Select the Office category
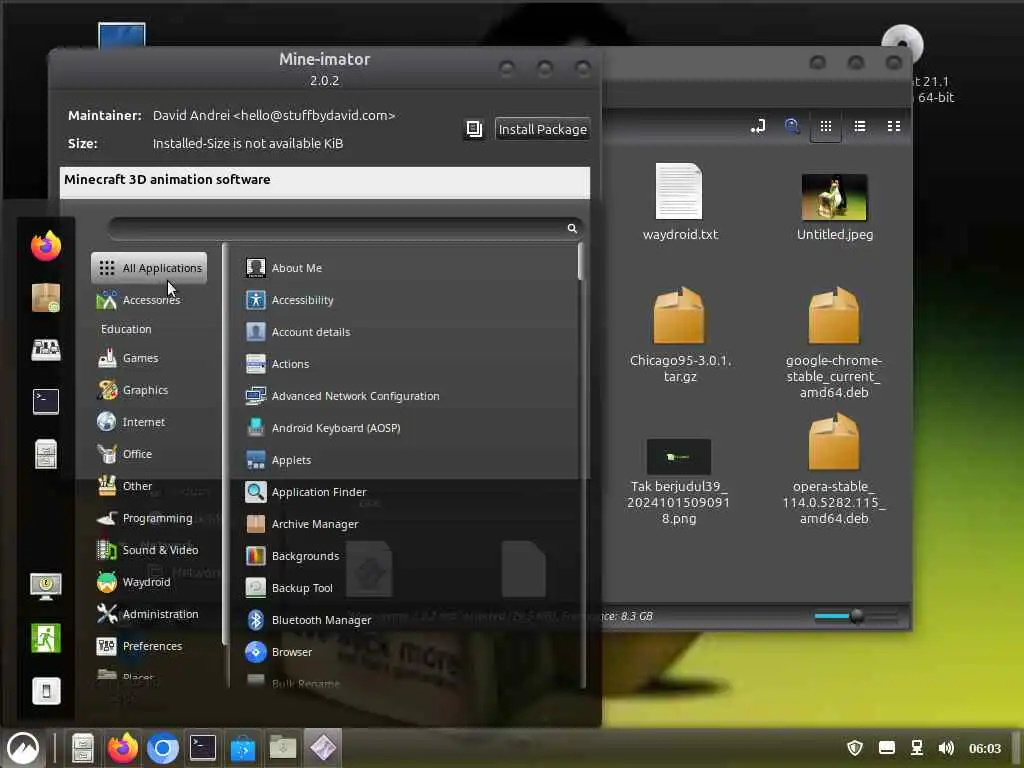The width and height of the screenshot is (1024, 768). pos(149,454)
